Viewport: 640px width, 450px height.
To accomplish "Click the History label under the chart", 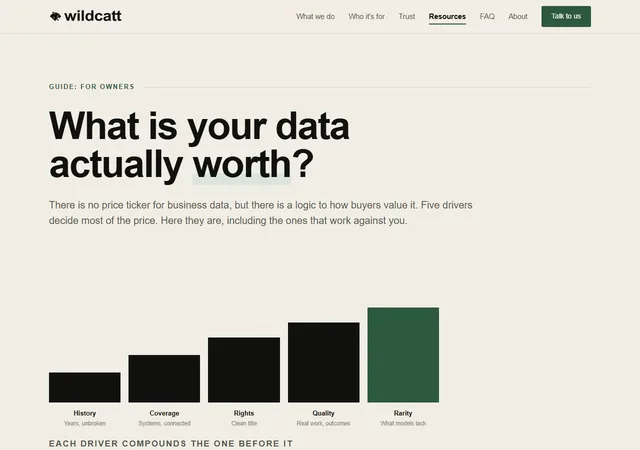I will pyautogui.click(x=84, y=413).
